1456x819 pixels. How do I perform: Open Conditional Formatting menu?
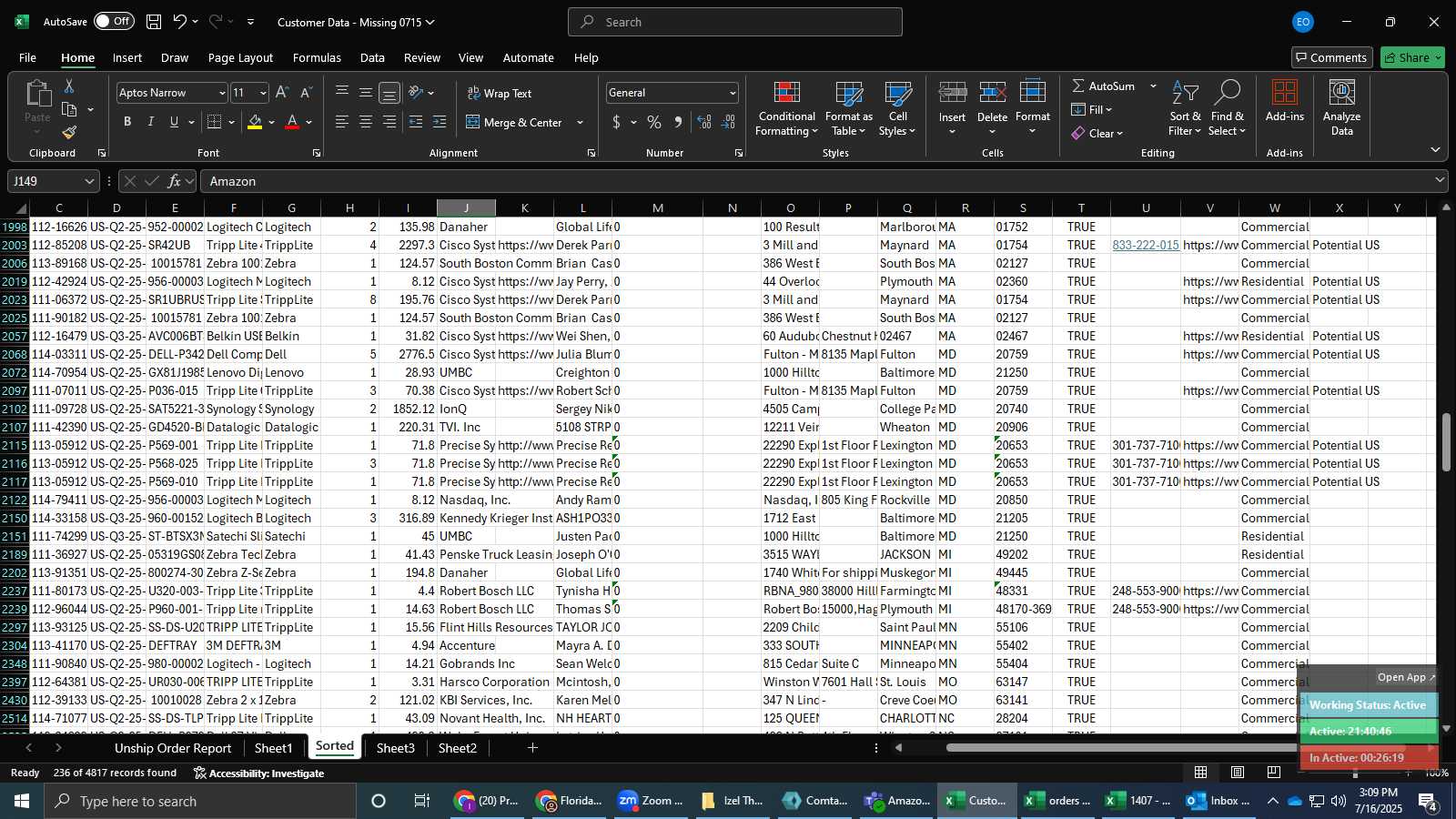pos(786,109)
